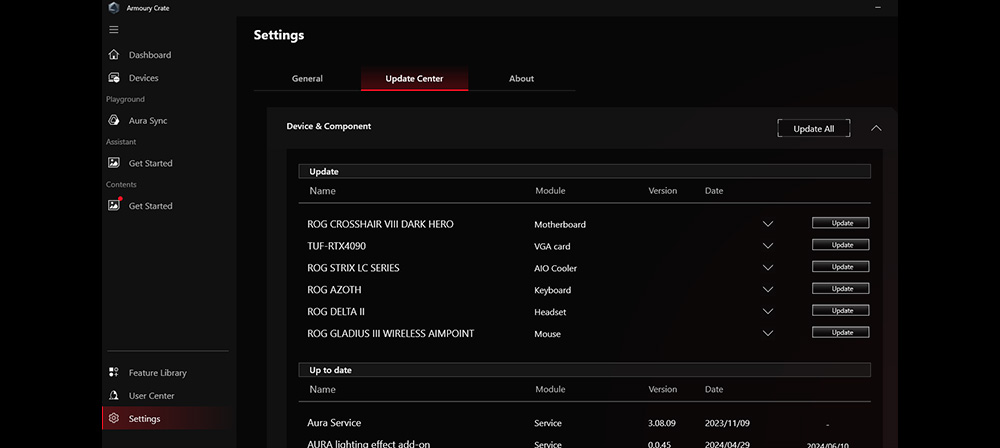Click the User Center bell icon
Image resolution: width=1000 pixels, height=448 pixels.
coord(114,395)
